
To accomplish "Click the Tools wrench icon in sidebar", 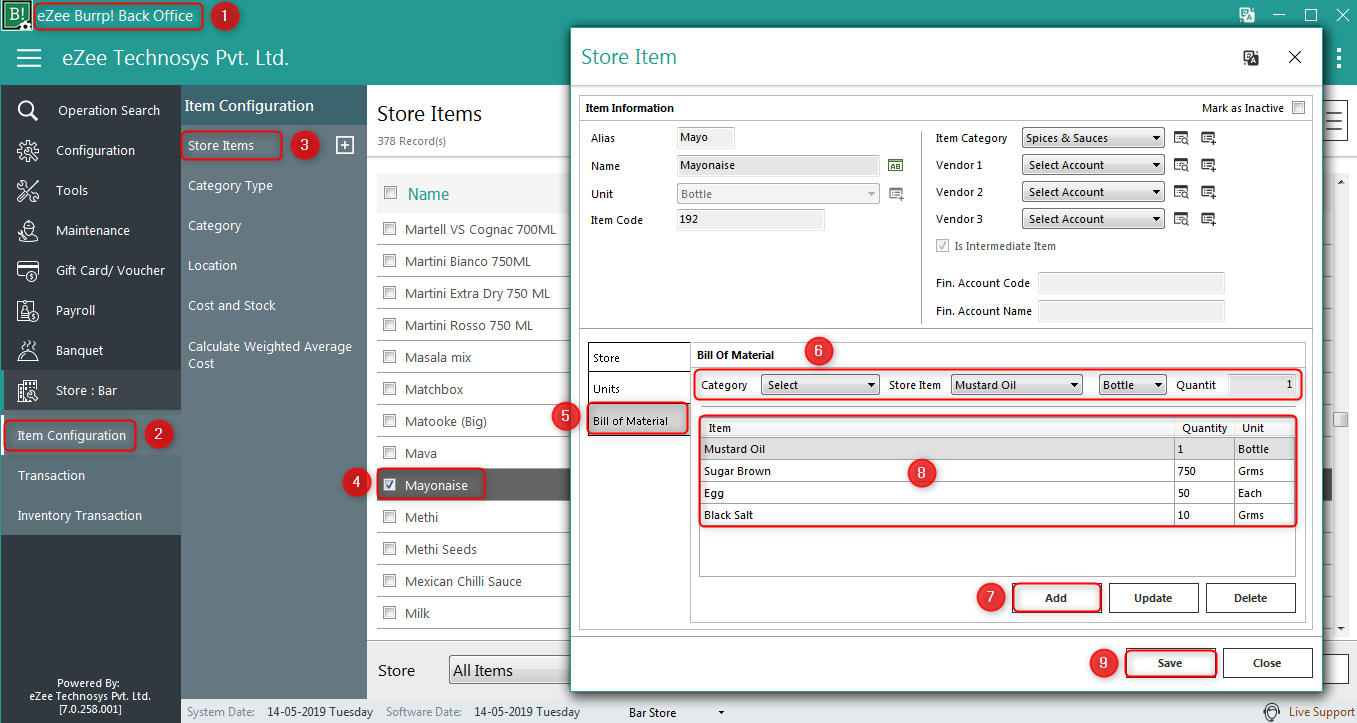I will 28,190.
